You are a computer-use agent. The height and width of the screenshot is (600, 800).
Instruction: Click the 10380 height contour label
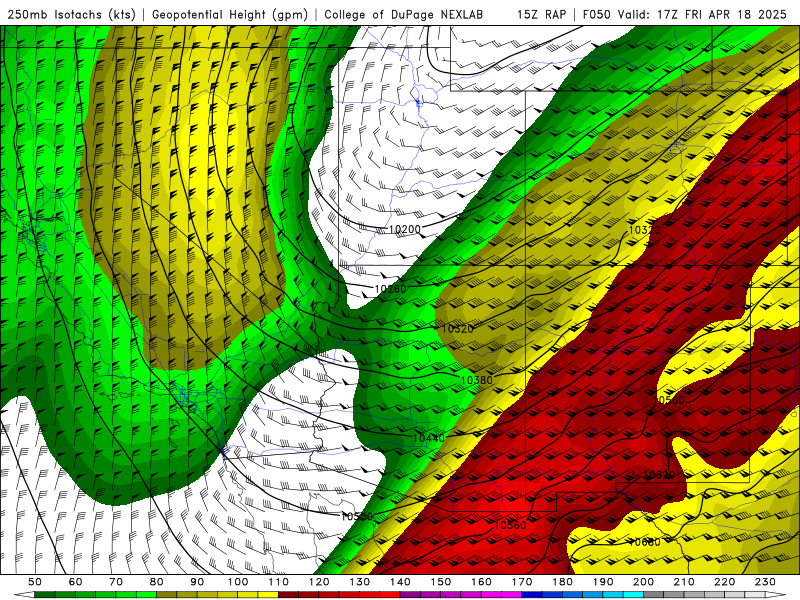point(477,380)
